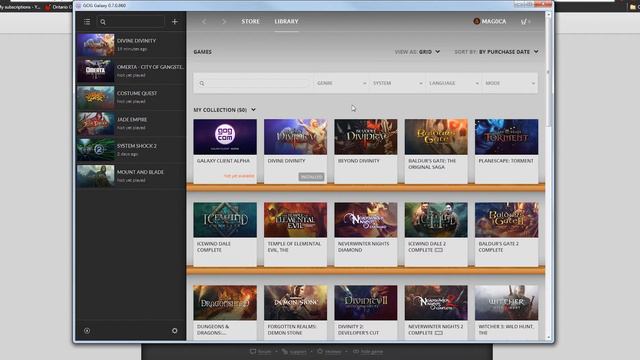Select Costume Quest in the sidebar
The height and width of the screenshot is (360, 640).
tap(131, 97)
